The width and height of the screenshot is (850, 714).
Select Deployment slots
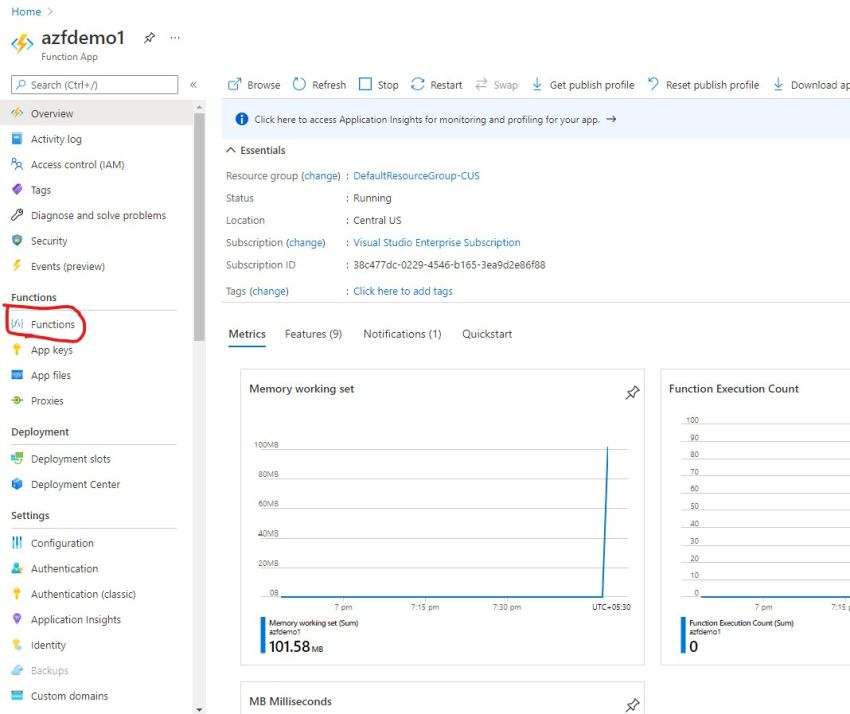(66, 458)
